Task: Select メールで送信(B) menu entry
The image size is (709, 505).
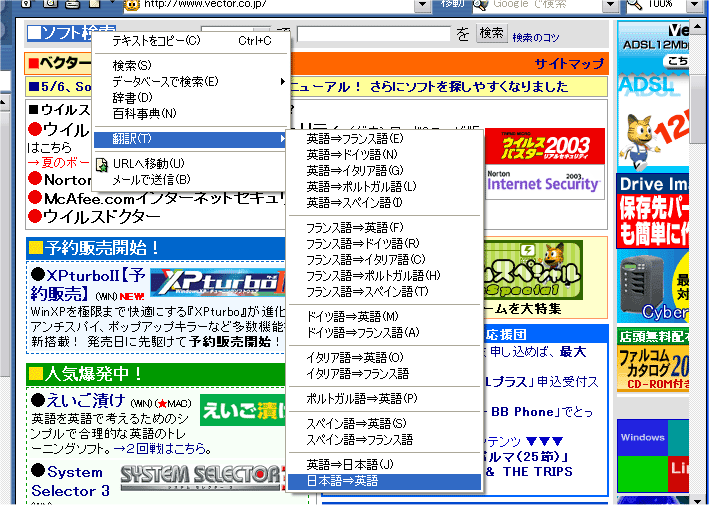Action: [190, 179]
